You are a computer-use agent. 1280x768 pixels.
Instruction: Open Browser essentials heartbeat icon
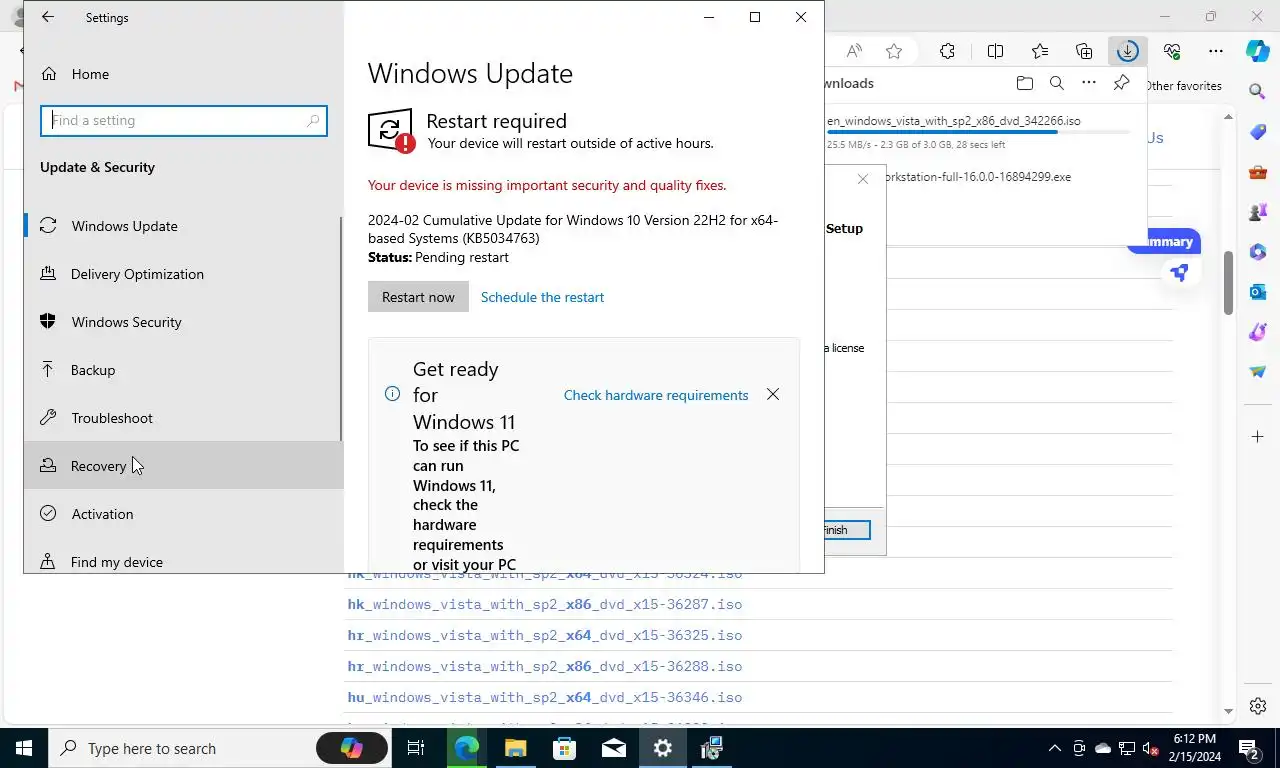coord(1172,51)
